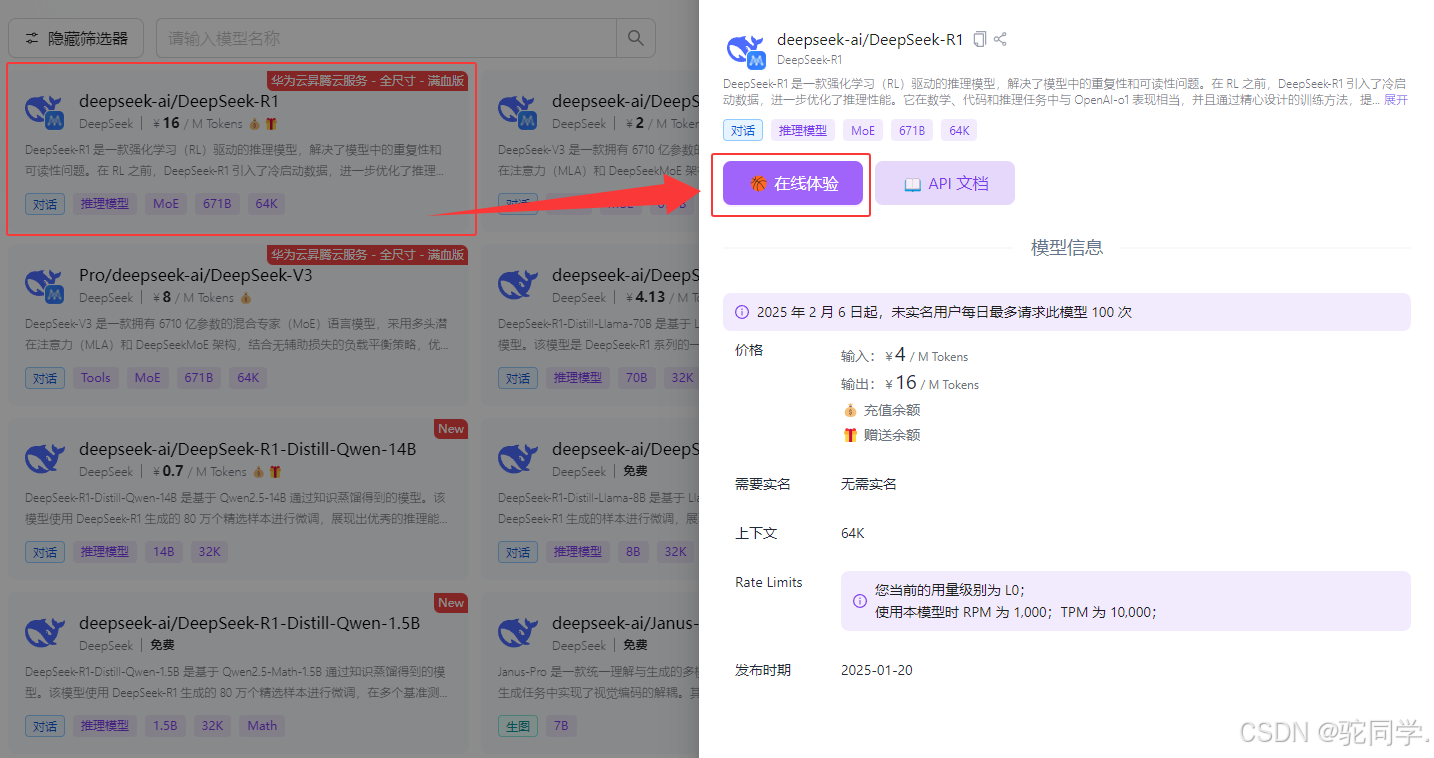Viewport: 1434px width, 758px height.
Task: Click the whale logo on the deepseek-ai/DeepSeek-R1 card
Action: [x=45, y=112]
